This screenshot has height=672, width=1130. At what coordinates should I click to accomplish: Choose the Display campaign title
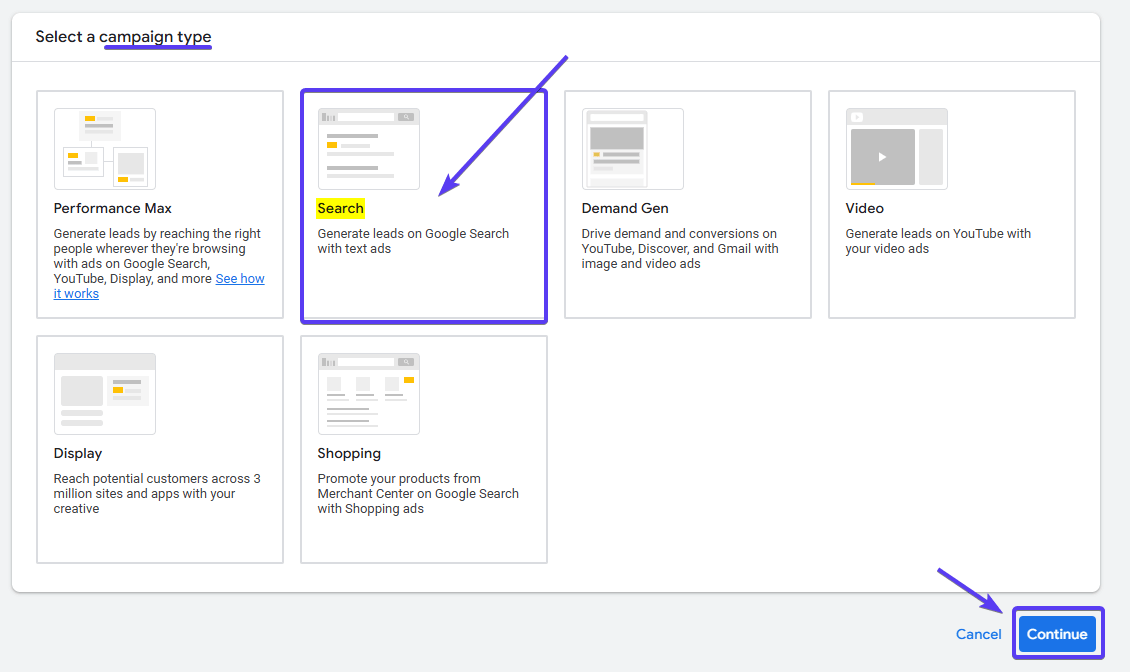pos(78,453)
